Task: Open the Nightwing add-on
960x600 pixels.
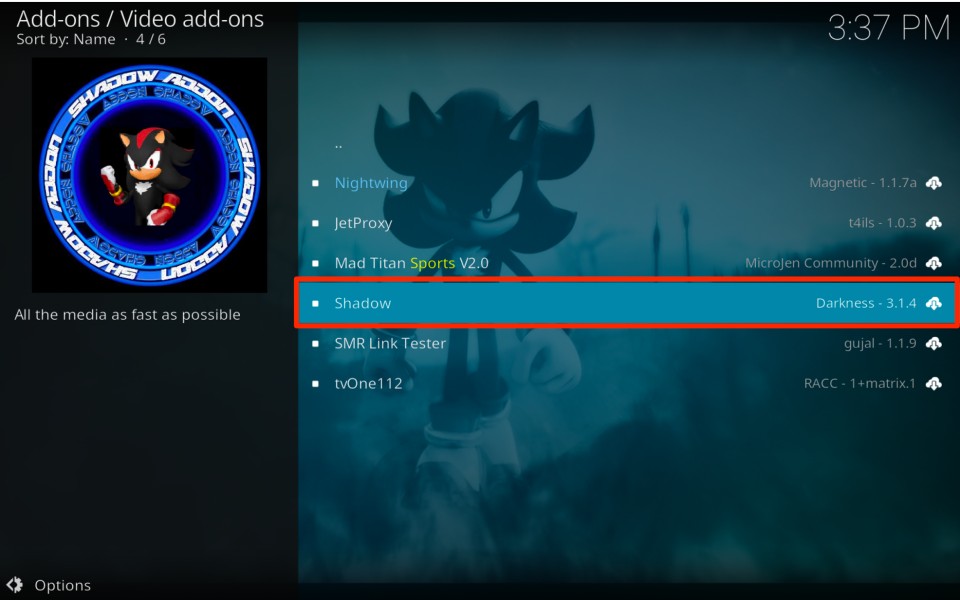Action: (626, 183)
